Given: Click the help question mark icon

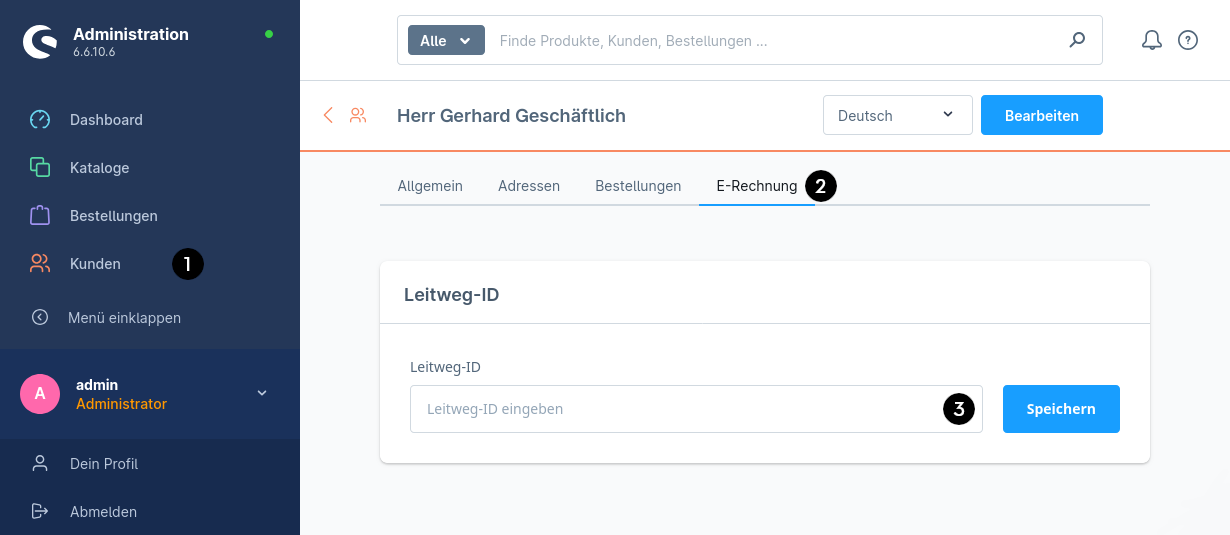Looking at the screenshot, I should (x=1187, y=40).
